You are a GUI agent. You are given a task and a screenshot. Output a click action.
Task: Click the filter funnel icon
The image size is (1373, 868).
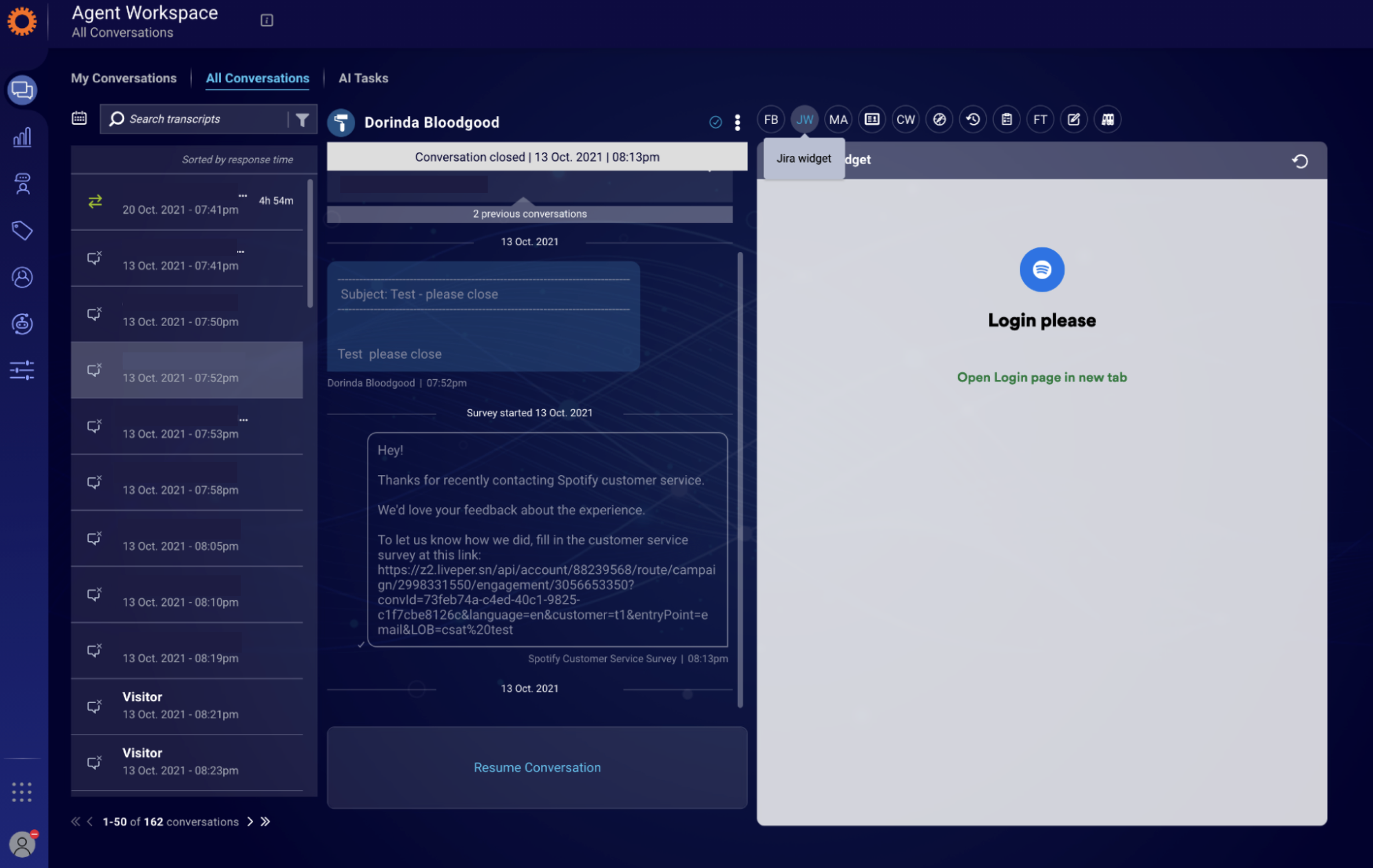tap(302, 119)
